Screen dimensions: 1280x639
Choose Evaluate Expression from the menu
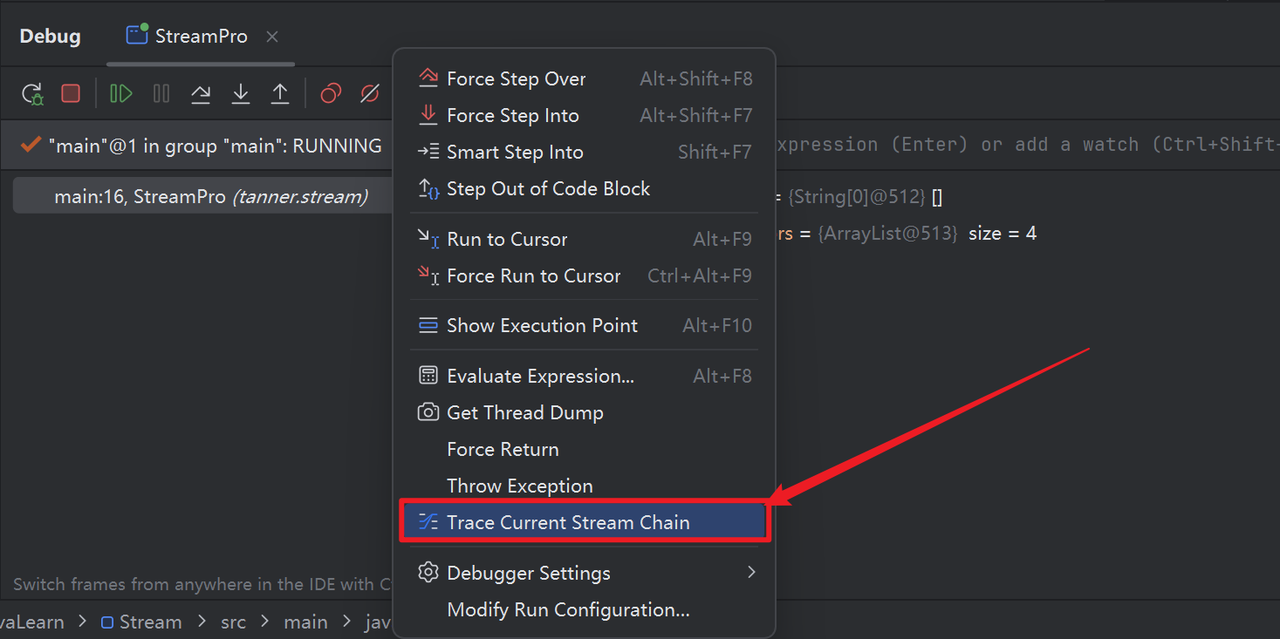point(540,376)
